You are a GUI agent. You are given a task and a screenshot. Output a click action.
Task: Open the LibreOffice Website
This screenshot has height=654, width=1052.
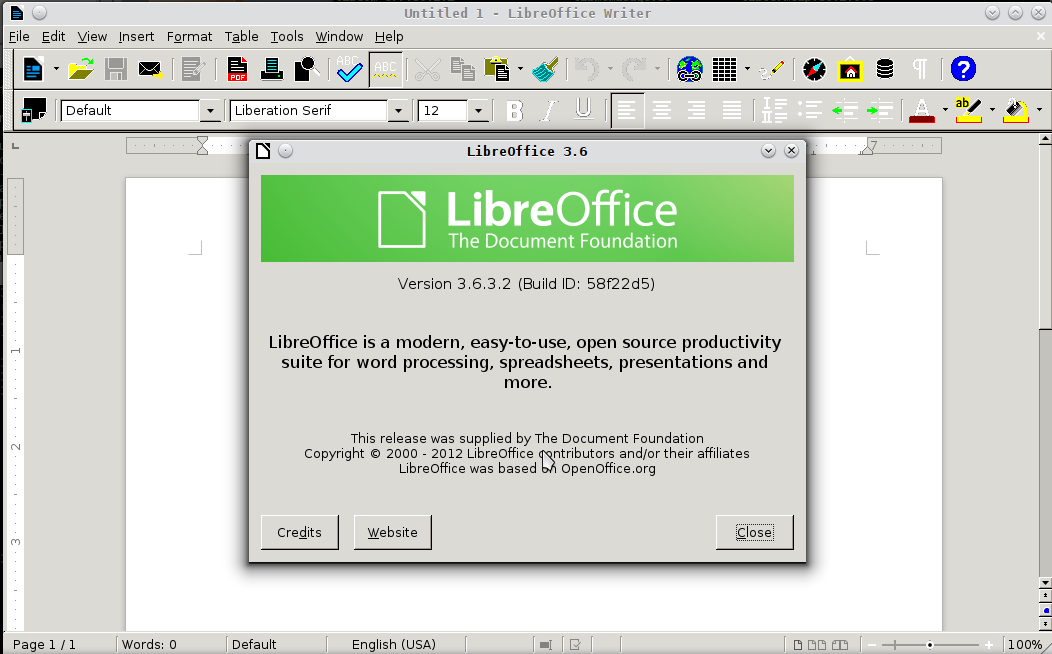tap(392, 532)
